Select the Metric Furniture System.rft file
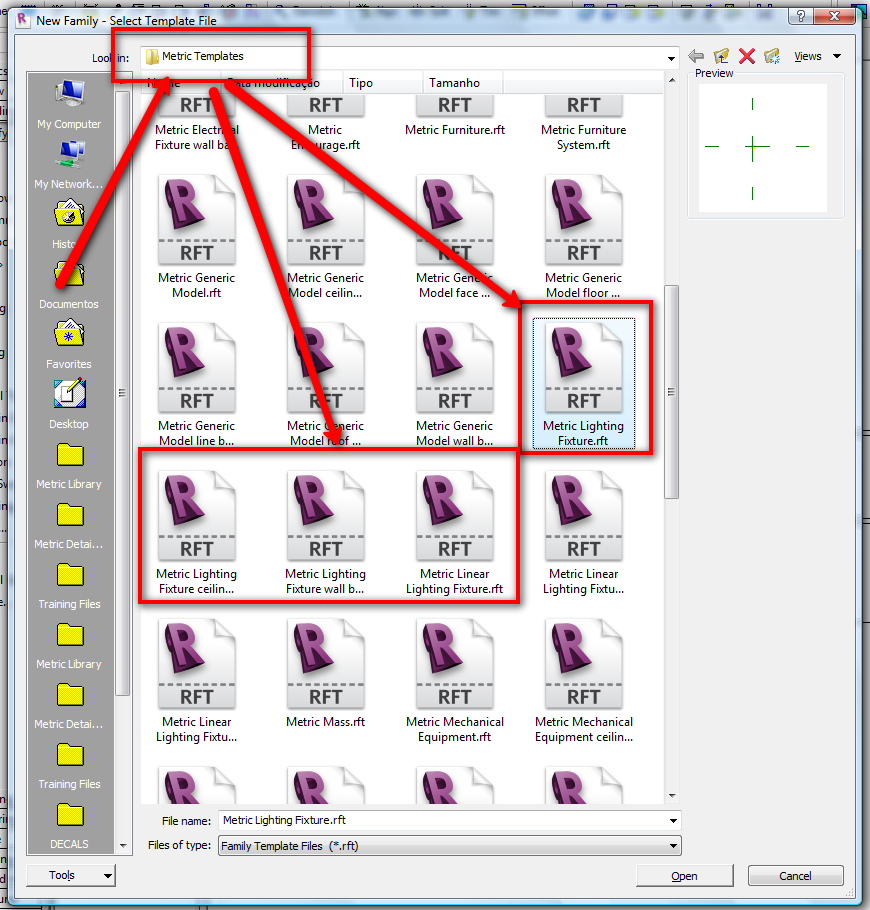This screenshot has width=870, height=910. (583, 124)
